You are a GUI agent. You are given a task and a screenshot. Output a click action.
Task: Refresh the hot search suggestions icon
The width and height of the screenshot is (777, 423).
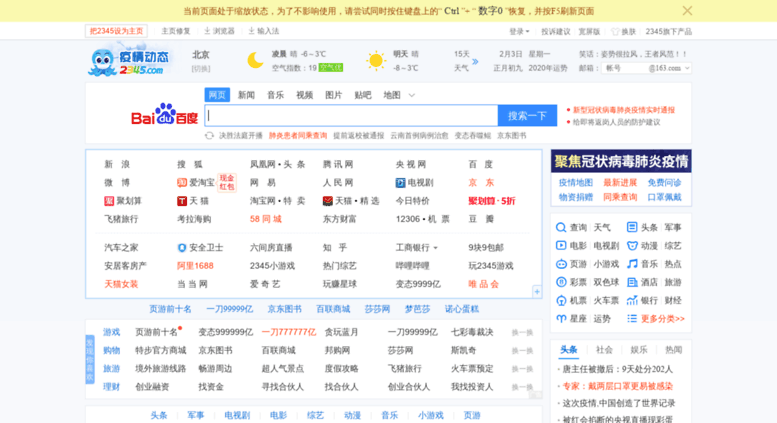point(209,136)
